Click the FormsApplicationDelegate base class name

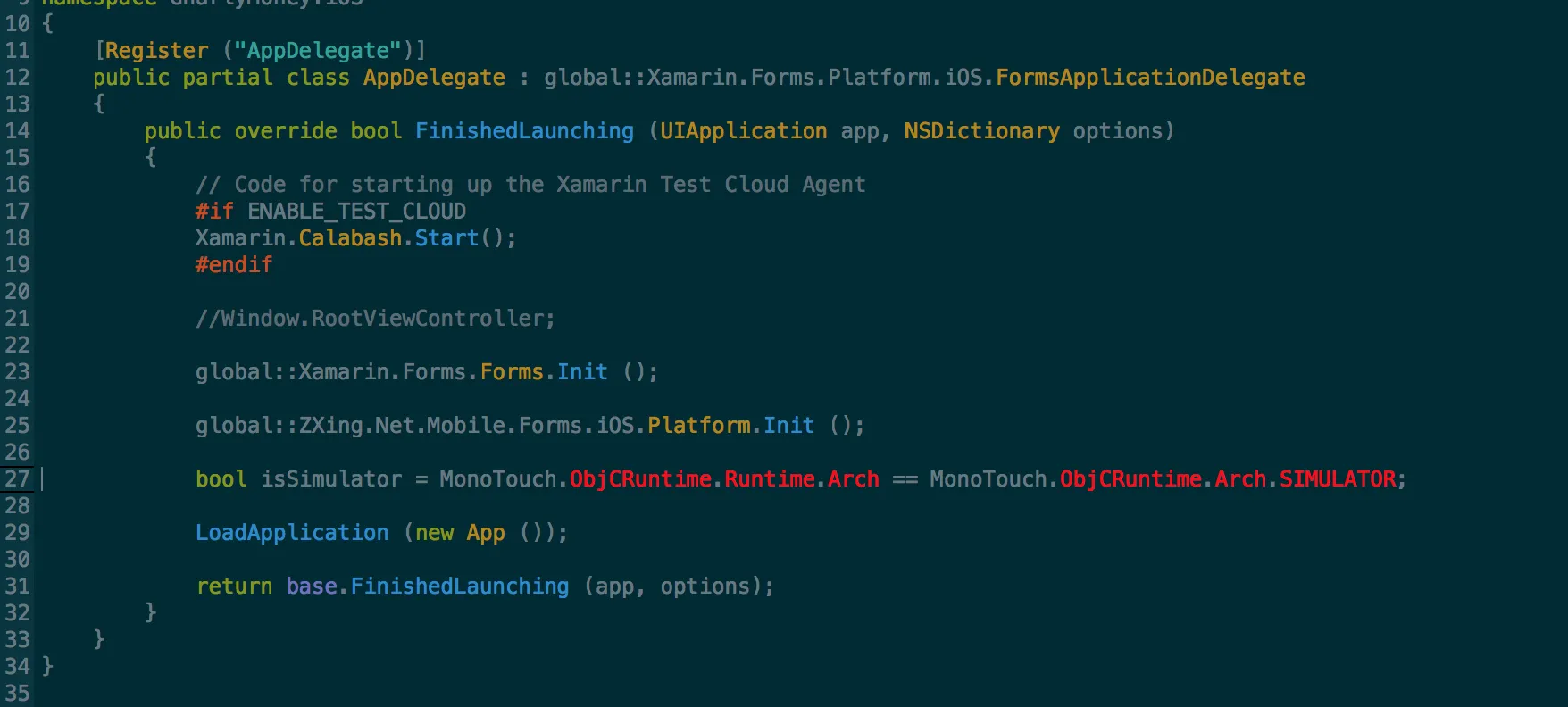point(1150,78)
